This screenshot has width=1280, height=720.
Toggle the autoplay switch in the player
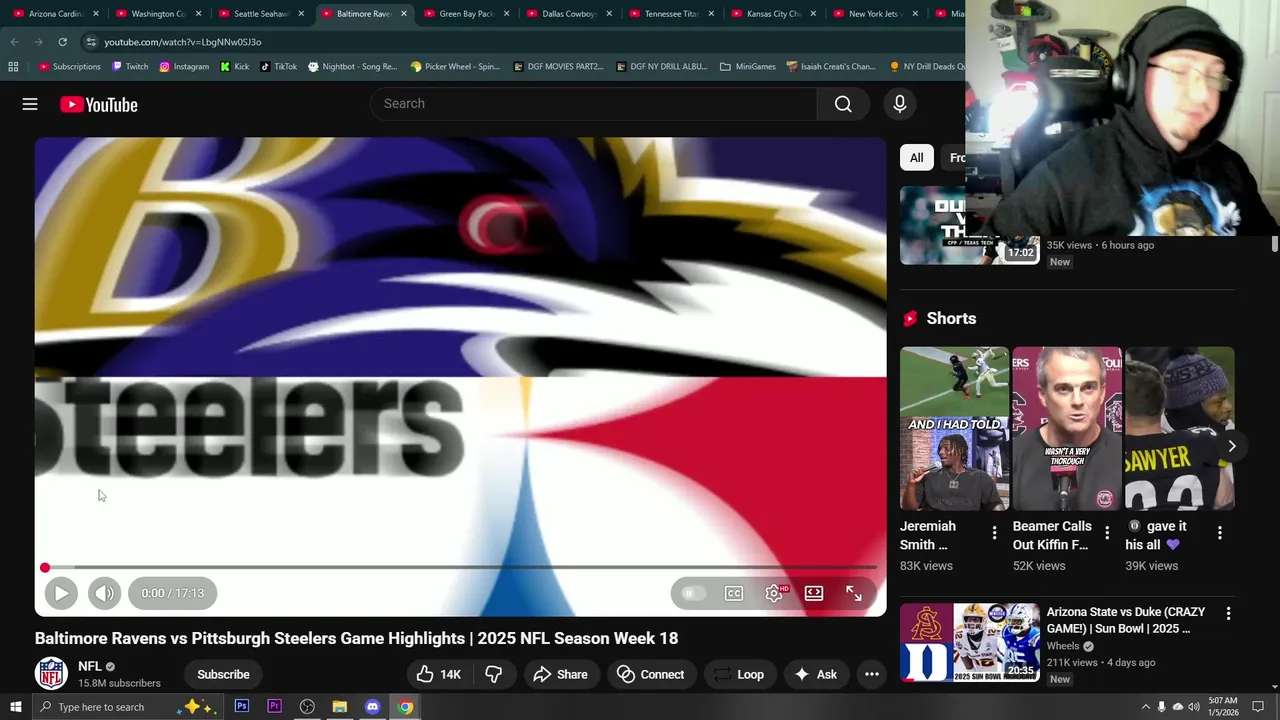coord(692,593)
